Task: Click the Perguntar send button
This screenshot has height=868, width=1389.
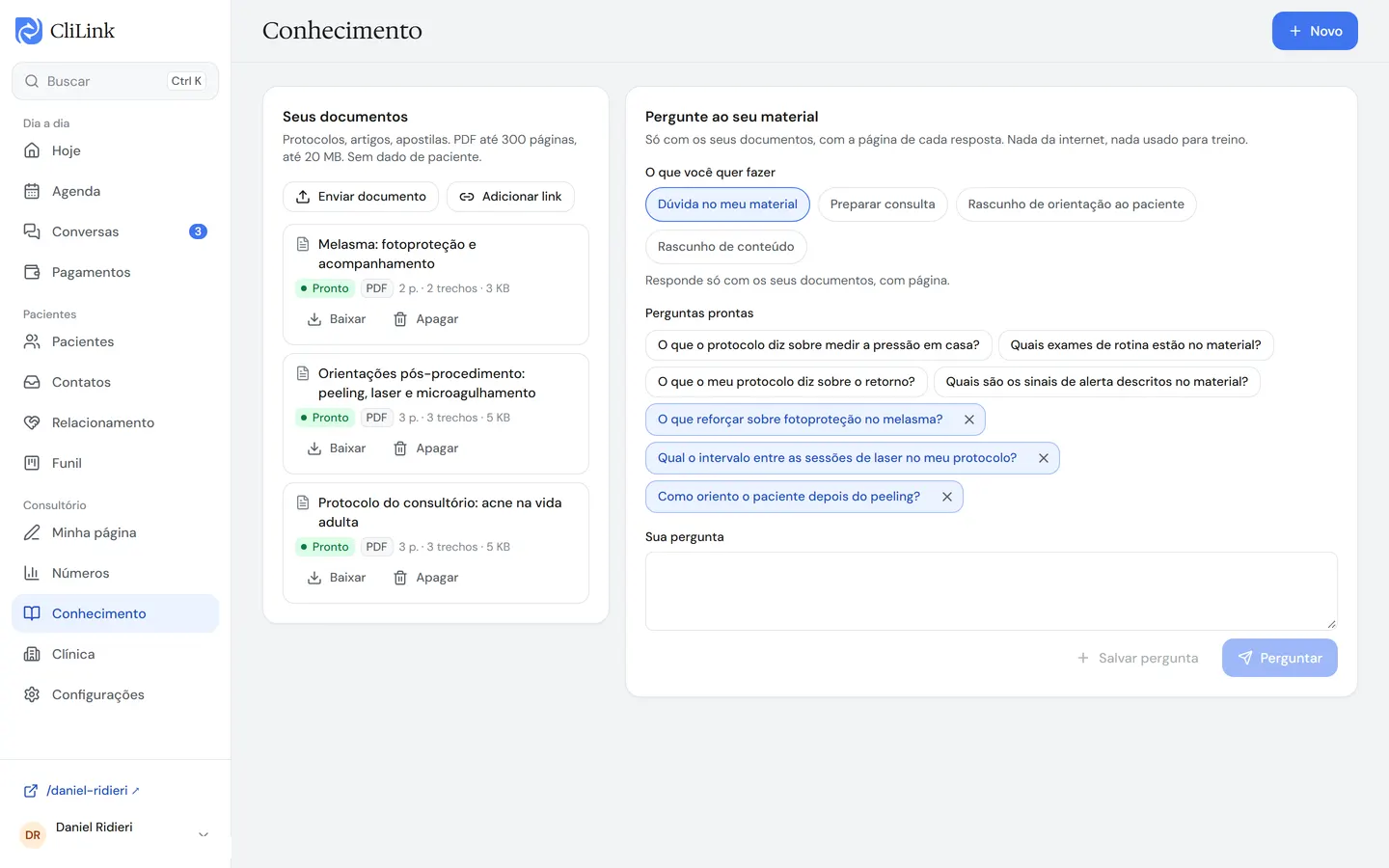Action: (x=1279, y=658)
